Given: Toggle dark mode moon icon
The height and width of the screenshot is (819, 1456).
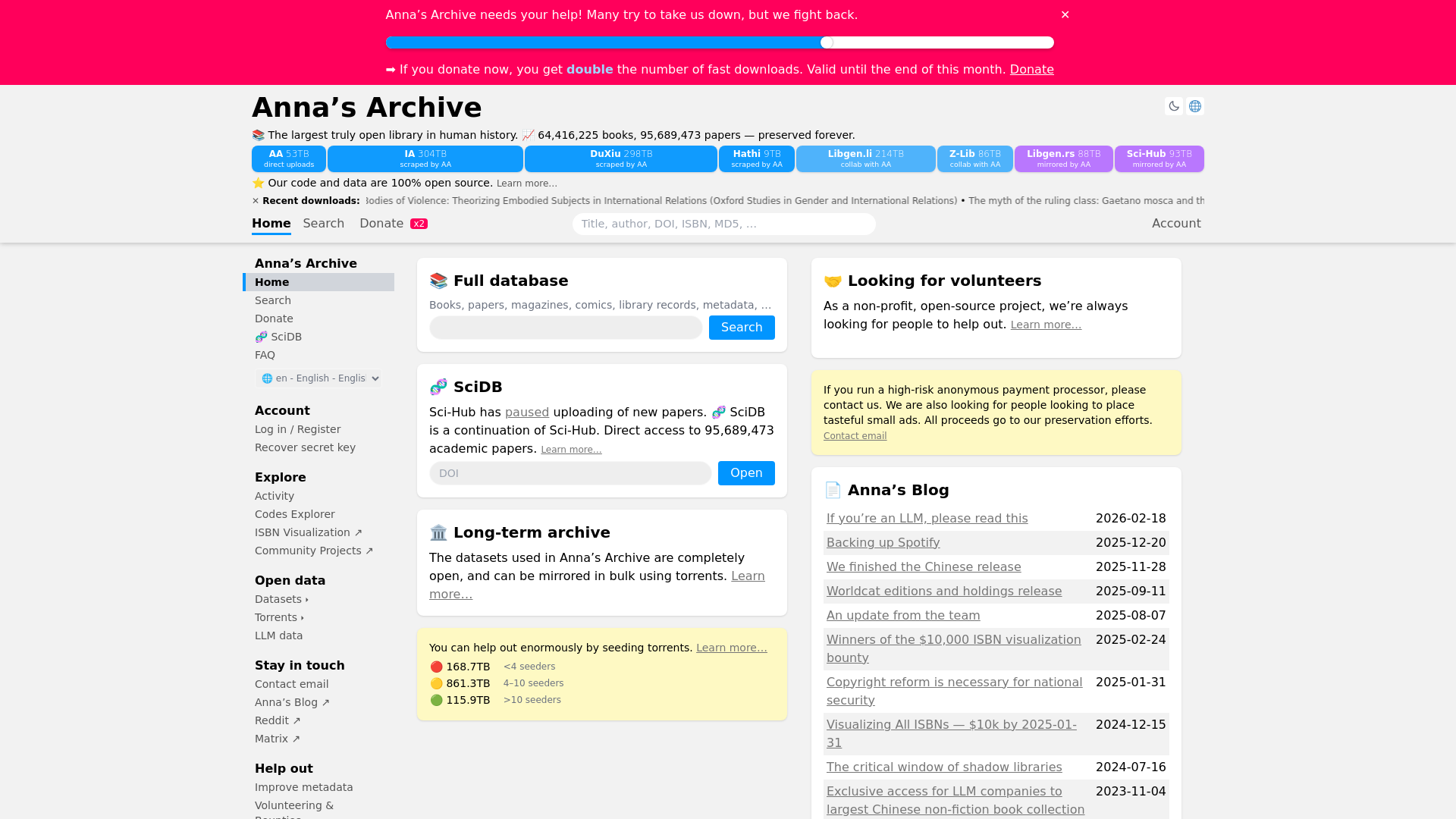Looking at the screenshot, I should [1174, 106].
